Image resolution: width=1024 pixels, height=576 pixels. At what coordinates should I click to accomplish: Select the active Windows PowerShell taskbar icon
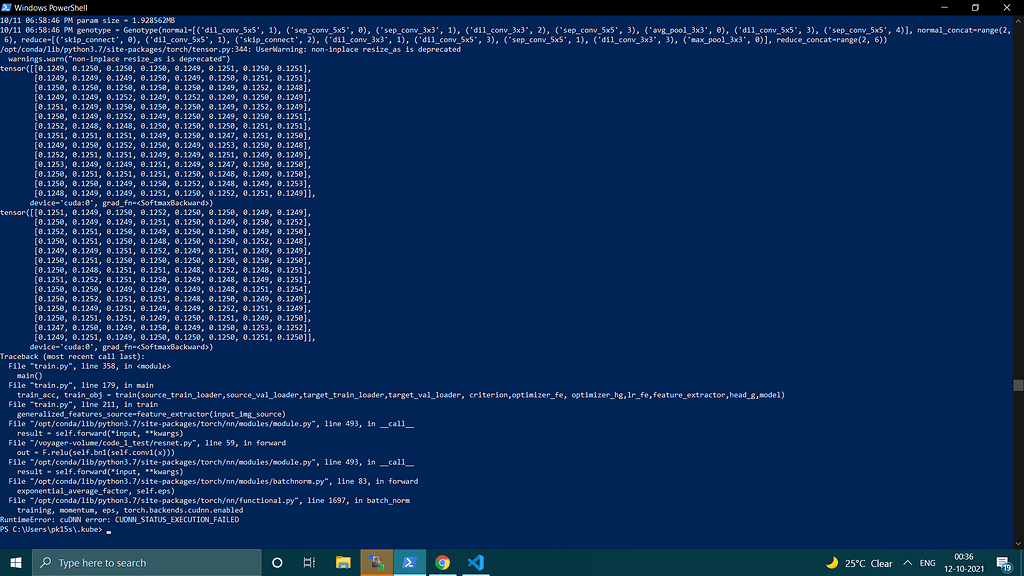click(410, 562)
